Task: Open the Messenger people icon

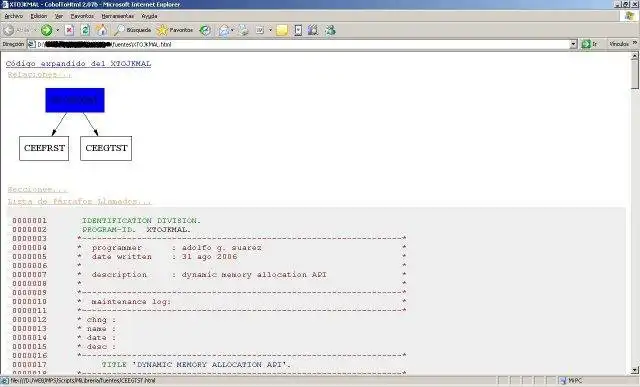Action: [330, 30]
